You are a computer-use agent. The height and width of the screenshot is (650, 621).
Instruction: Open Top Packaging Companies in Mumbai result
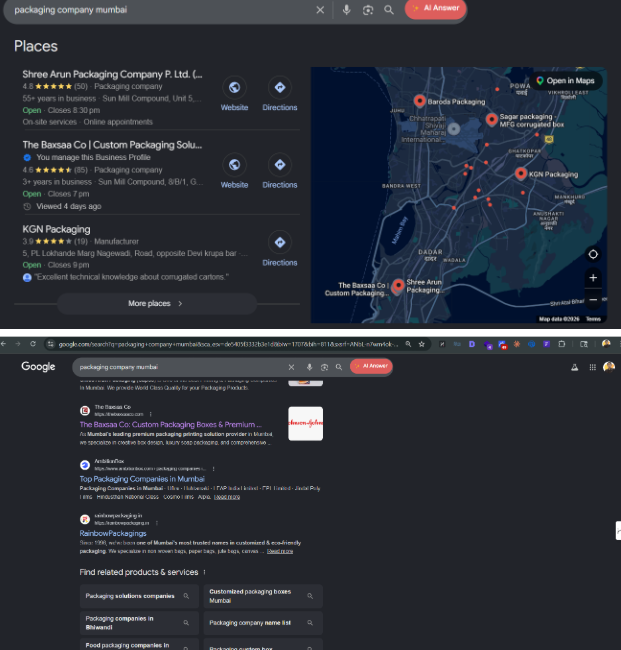click(x=142, y=479)
